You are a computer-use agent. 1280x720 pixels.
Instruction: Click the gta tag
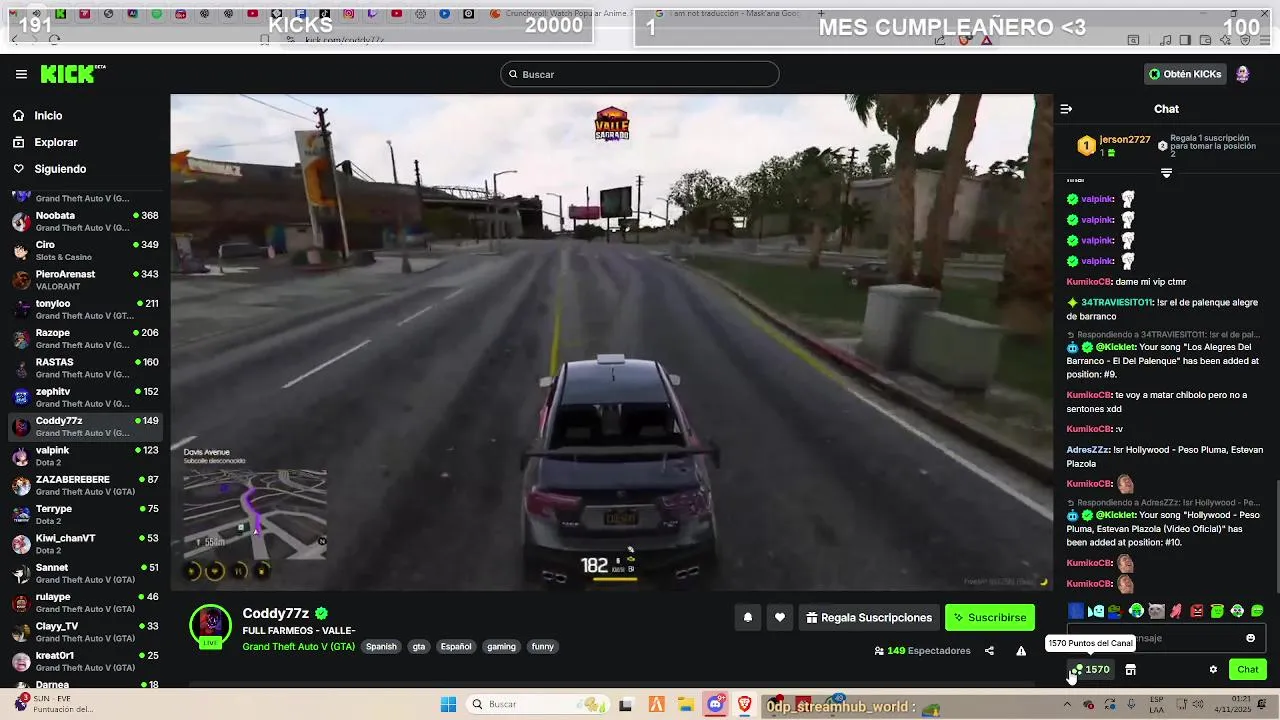tap(419, 647)
